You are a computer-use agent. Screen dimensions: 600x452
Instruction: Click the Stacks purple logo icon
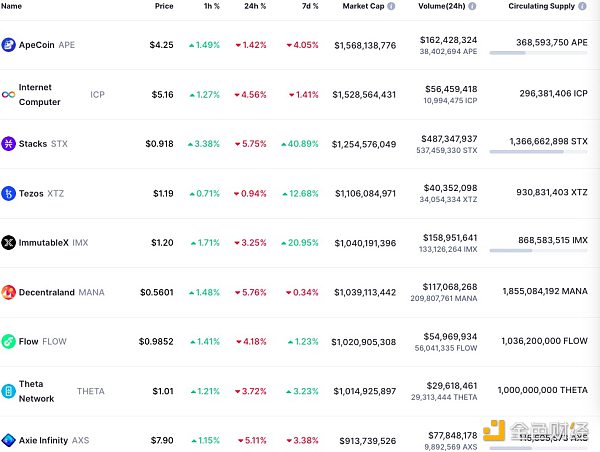tap(9, 144)
